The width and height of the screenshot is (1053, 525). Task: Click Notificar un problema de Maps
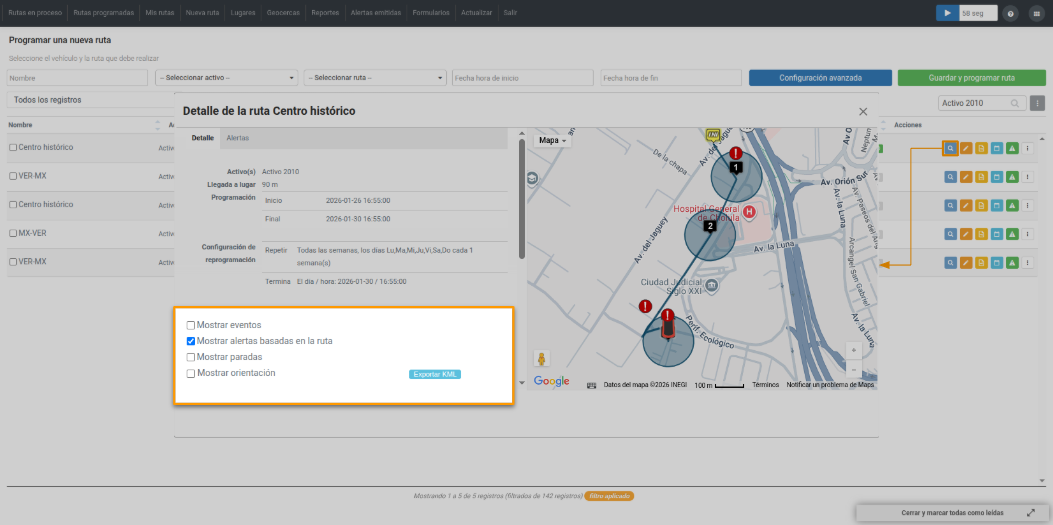click(830, 385)
